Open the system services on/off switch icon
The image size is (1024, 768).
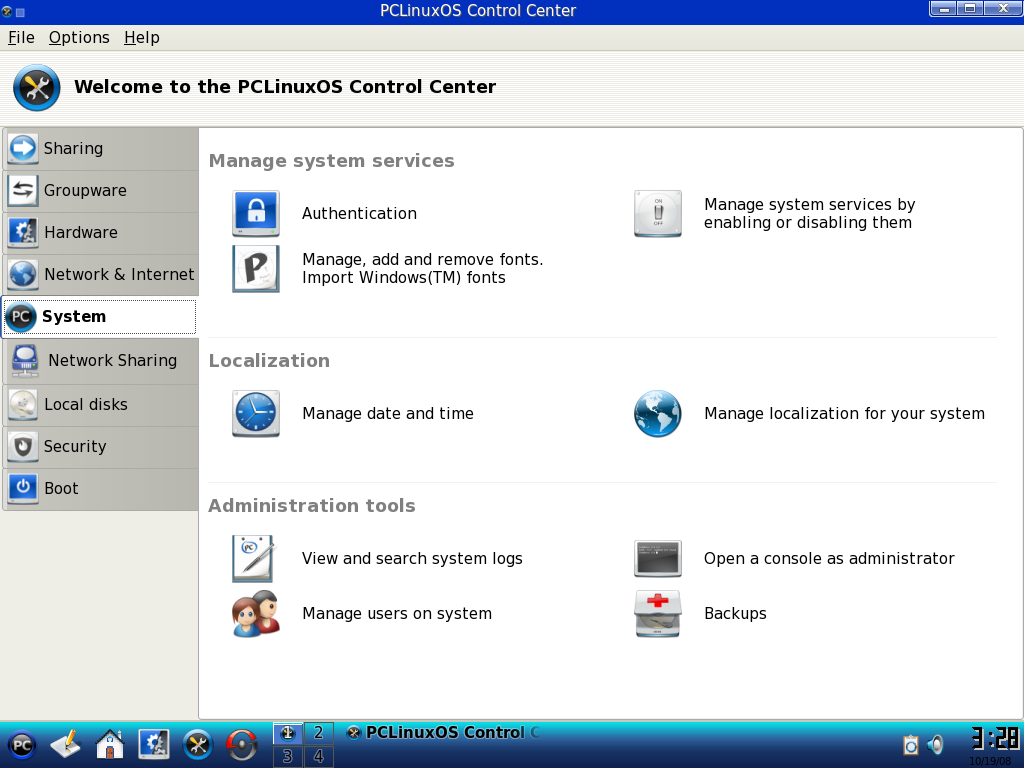click(x=658, y=214)
